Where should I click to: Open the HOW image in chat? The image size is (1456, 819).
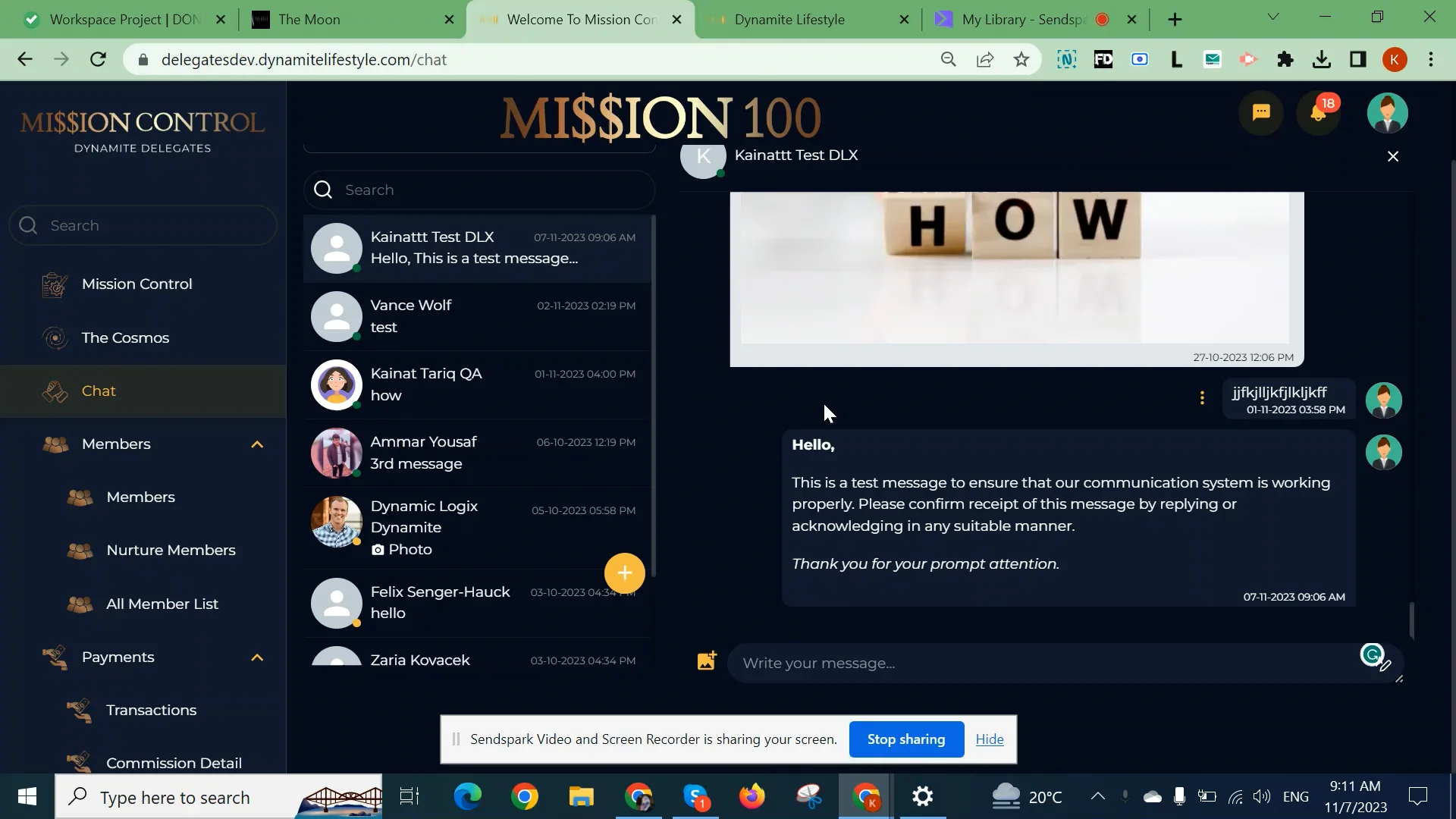click(x=1016, y=267)
